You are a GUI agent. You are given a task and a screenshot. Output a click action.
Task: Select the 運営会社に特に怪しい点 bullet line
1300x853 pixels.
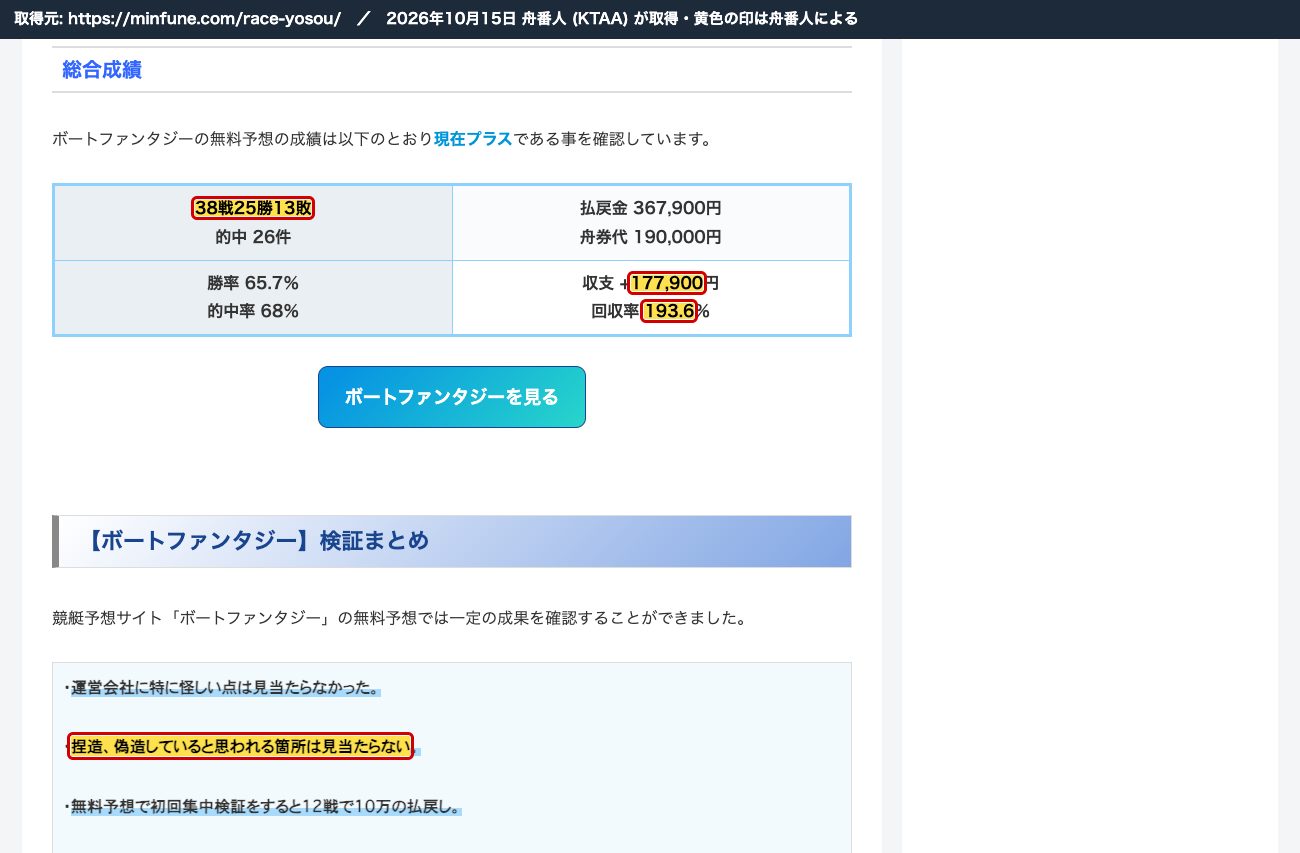221,688
